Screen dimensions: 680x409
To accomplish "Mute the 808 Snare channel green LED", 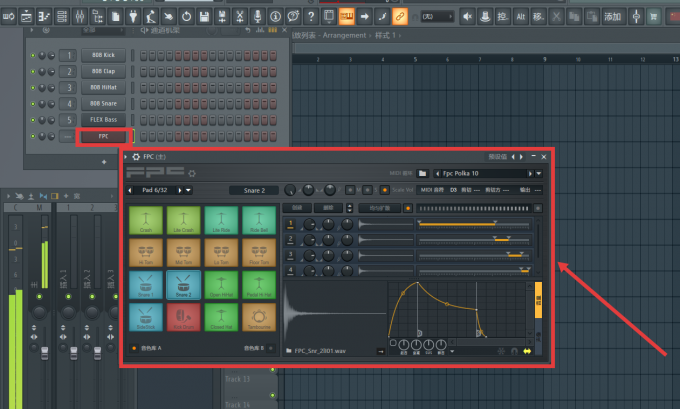I will (33, 104).
